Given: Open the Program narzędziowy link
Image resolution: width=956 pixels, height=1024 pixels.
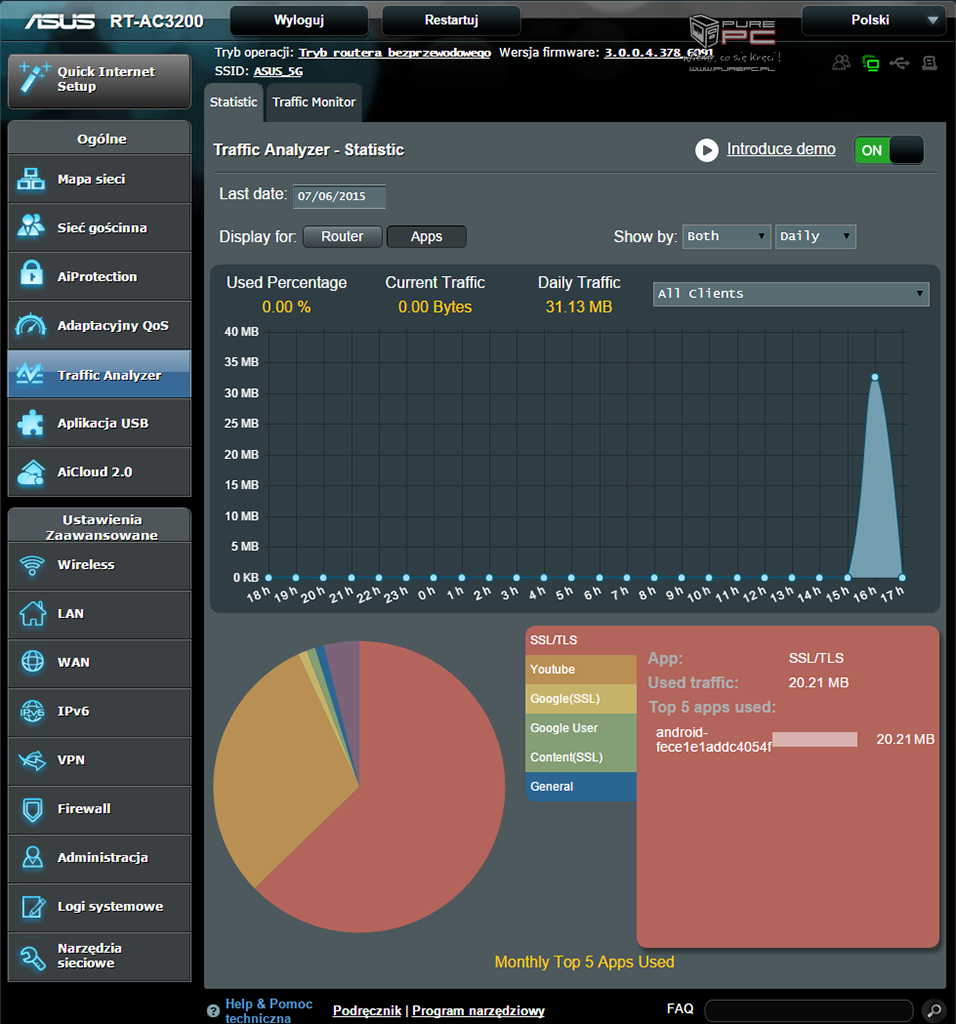Looking at the screenshot, I should (478, 1010).
